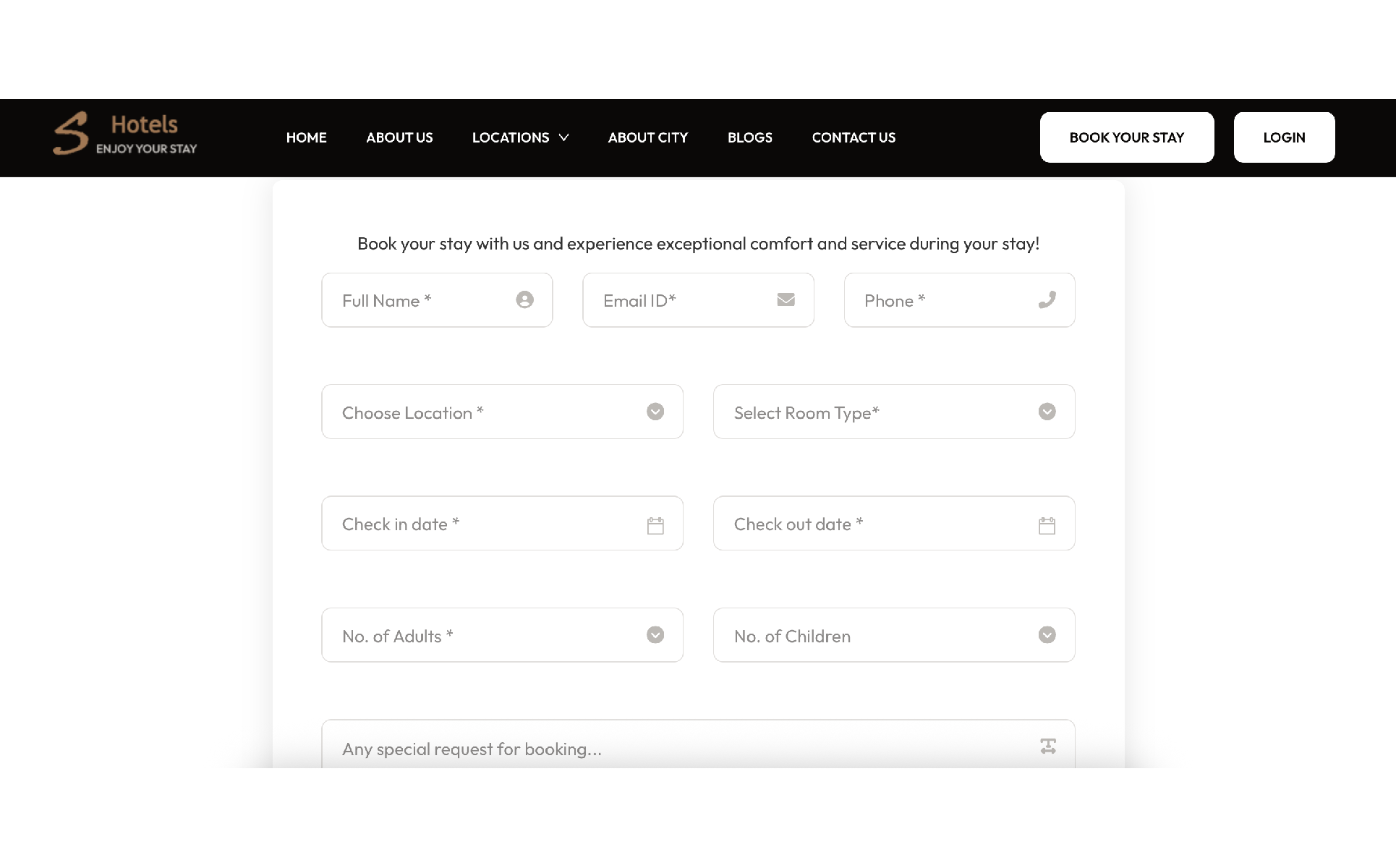Open the No. of Children dropdown
The height and width of the screenshot is (868, 1396).
click(x=893, y=635)
